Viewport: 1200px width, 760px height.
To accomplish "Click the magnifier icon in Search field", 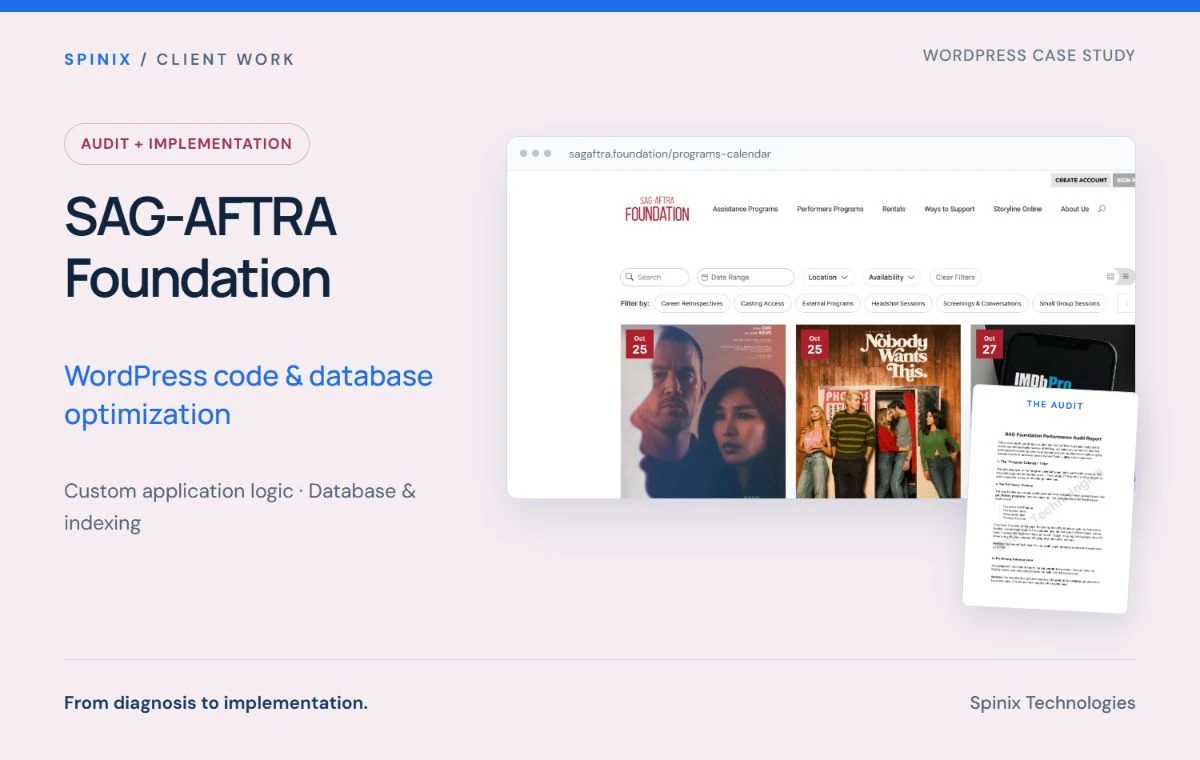I will (x=630, y=277).
